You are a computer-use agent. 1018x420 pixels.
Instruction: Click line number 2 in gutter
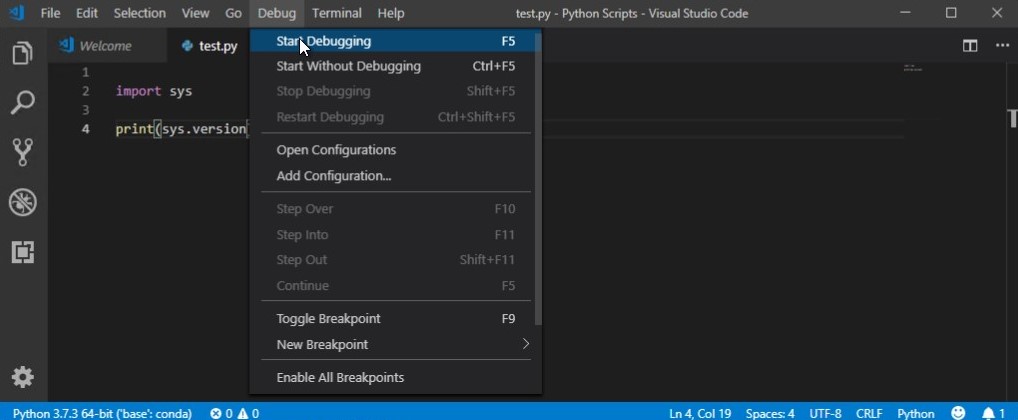pos(86,91)
